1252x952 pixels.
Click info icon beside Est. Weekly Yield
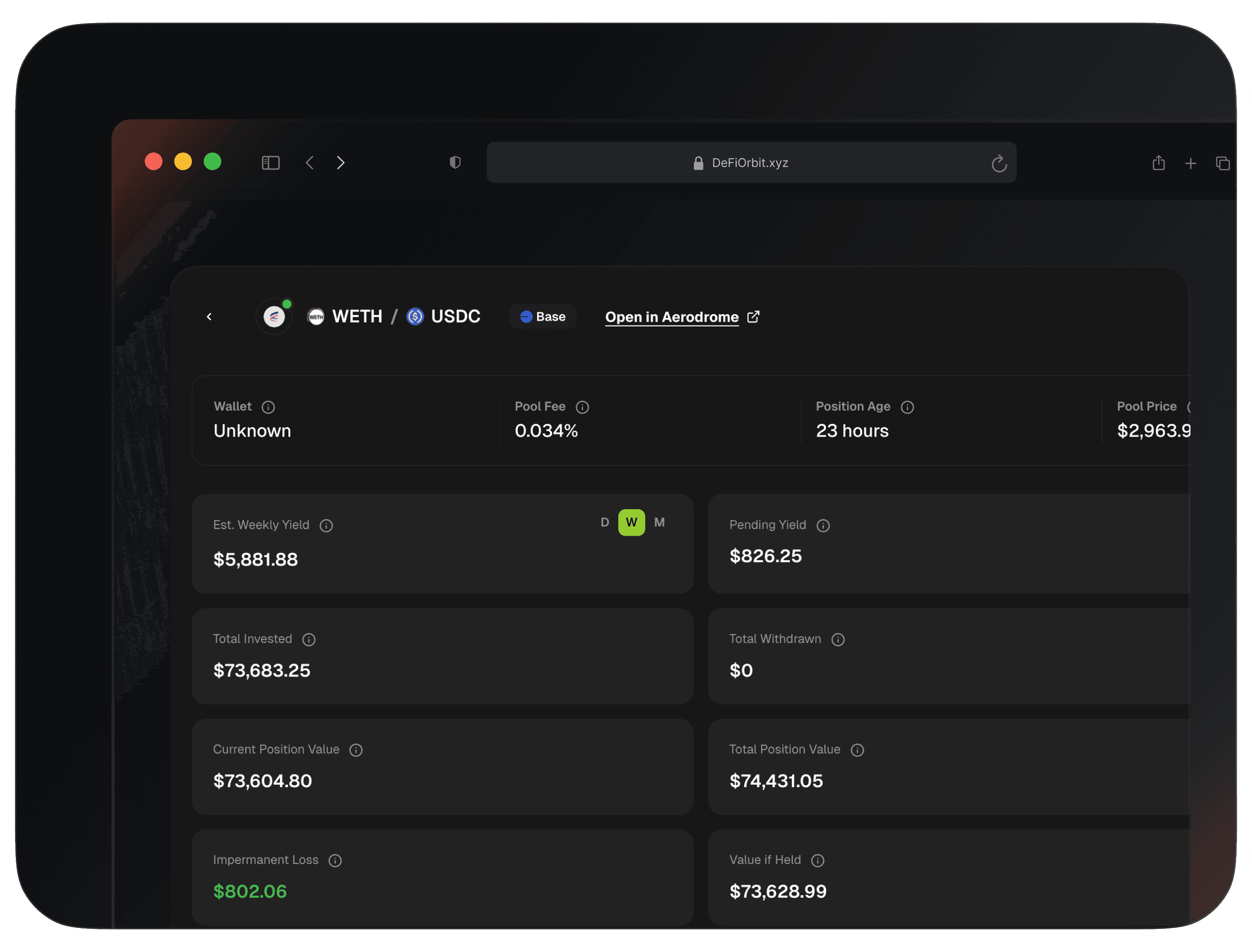(x=326, y=526)
